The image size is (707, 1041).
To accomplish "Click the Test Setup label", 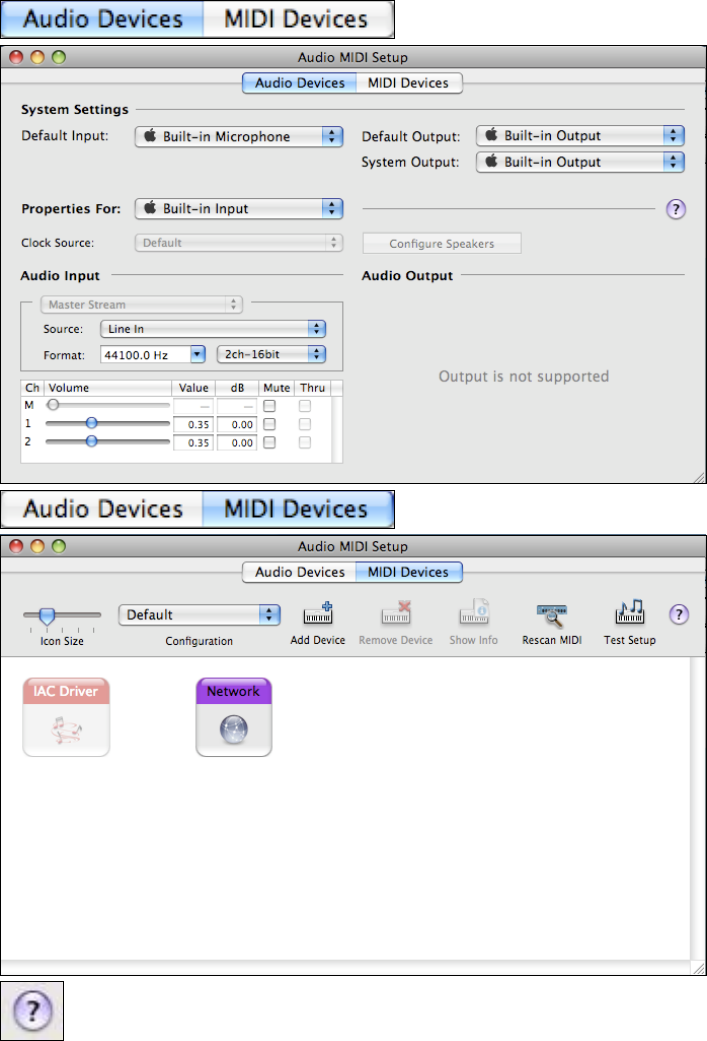I will [x=629, y=641].
